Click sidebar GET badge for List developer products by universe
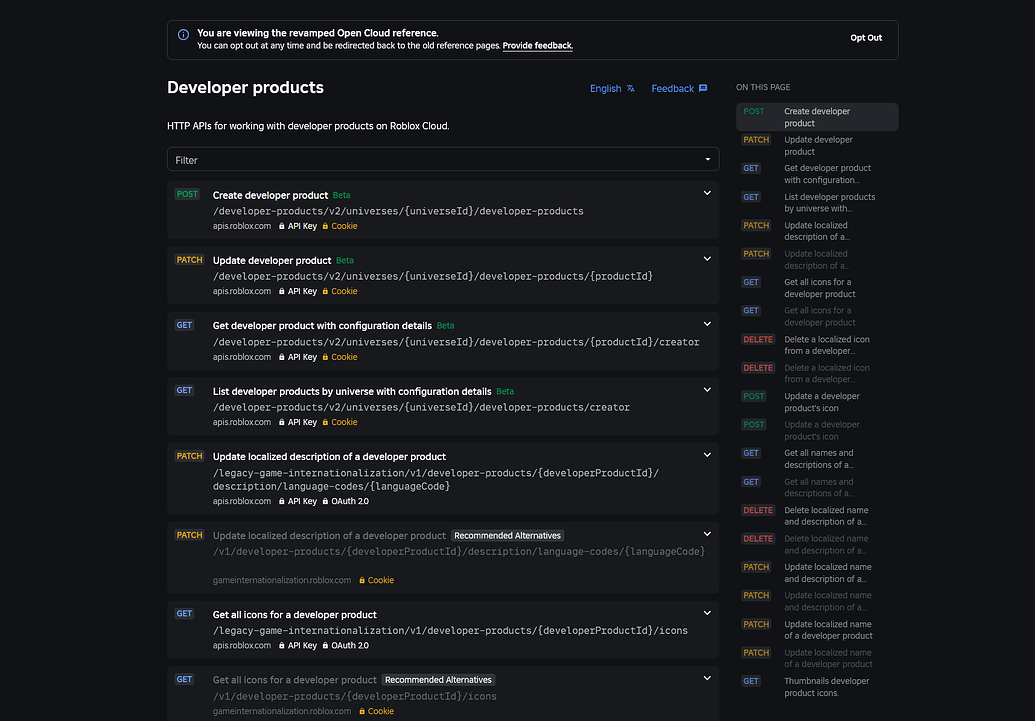Viewport: 1035px width, 721px height. (751, 197)
